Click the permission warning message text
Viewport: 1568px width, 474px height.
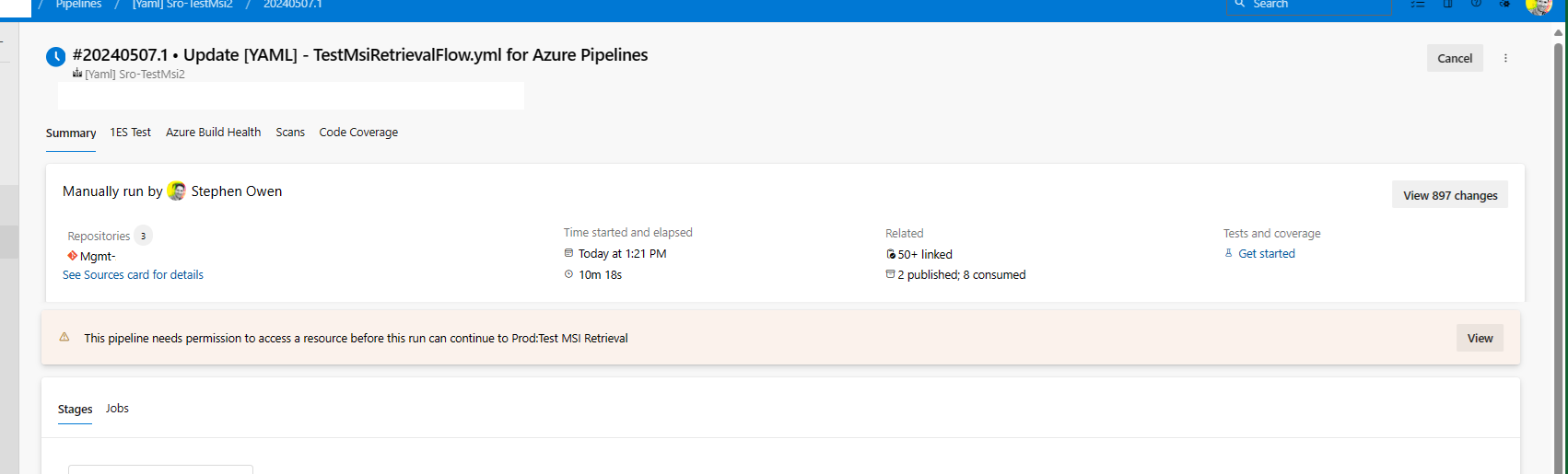pos(356,338)
